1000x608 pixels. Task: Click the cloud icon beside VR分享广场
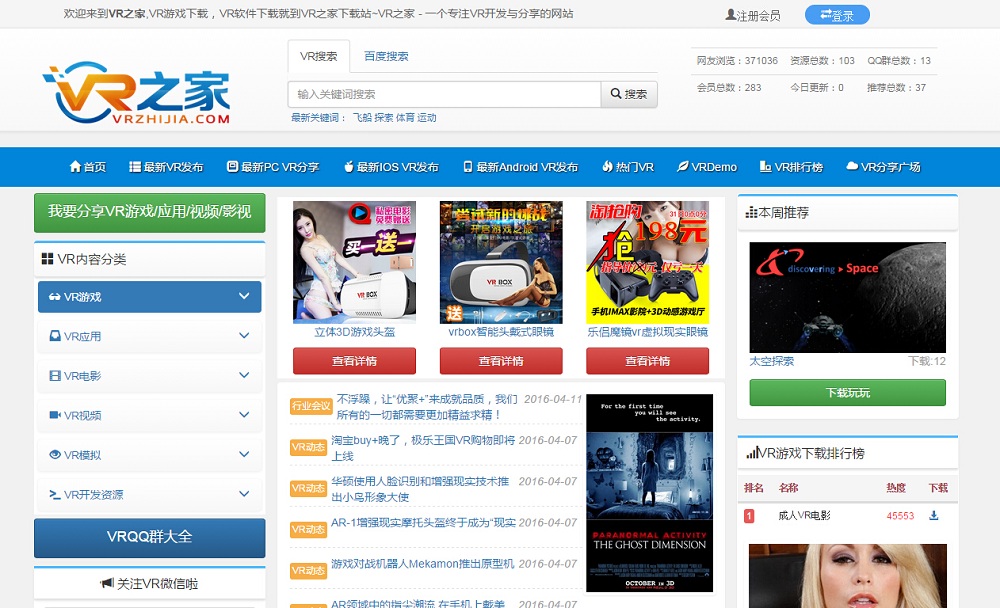click(851, 166)
